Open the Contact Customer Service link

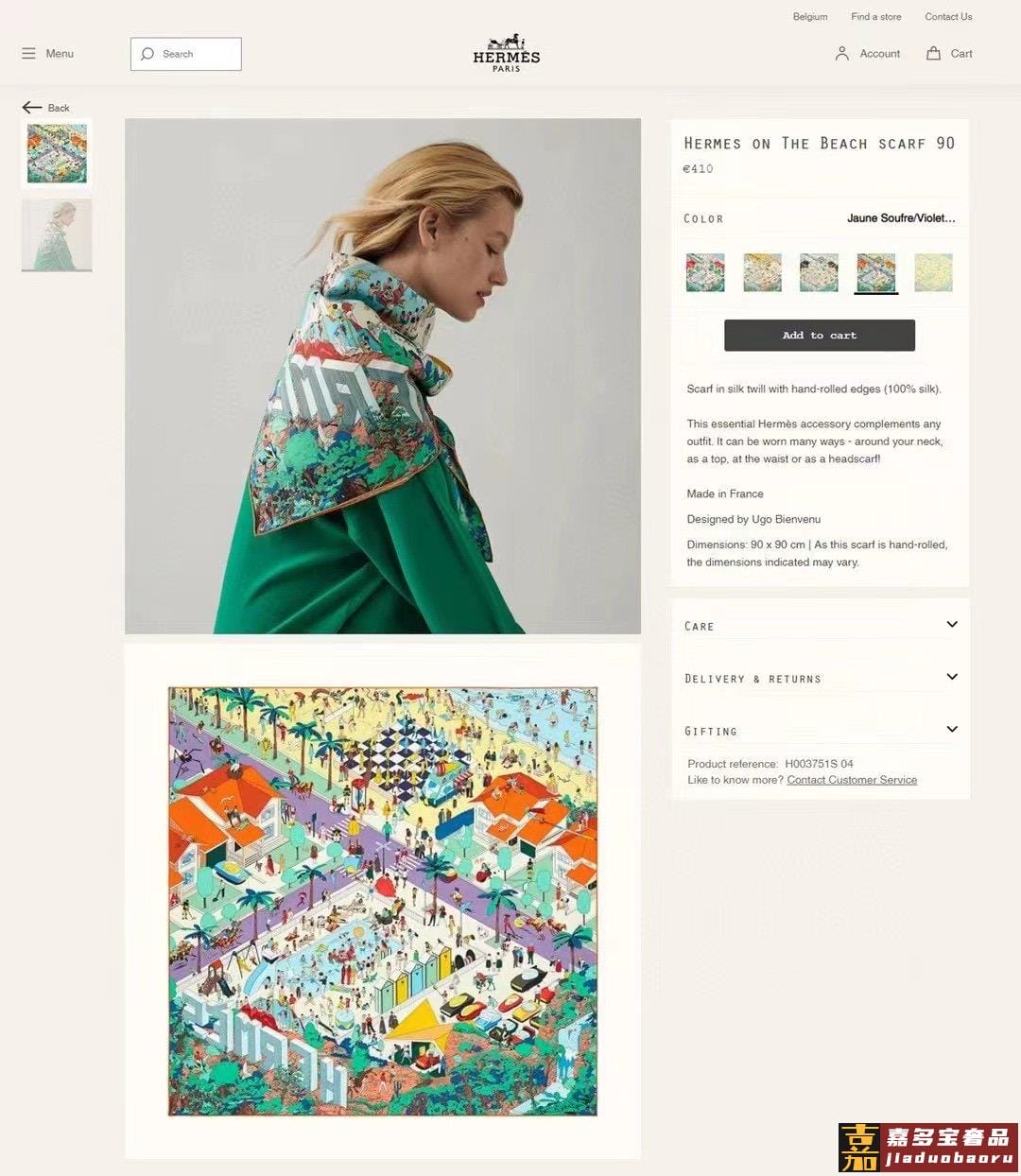tap(852, 780)
